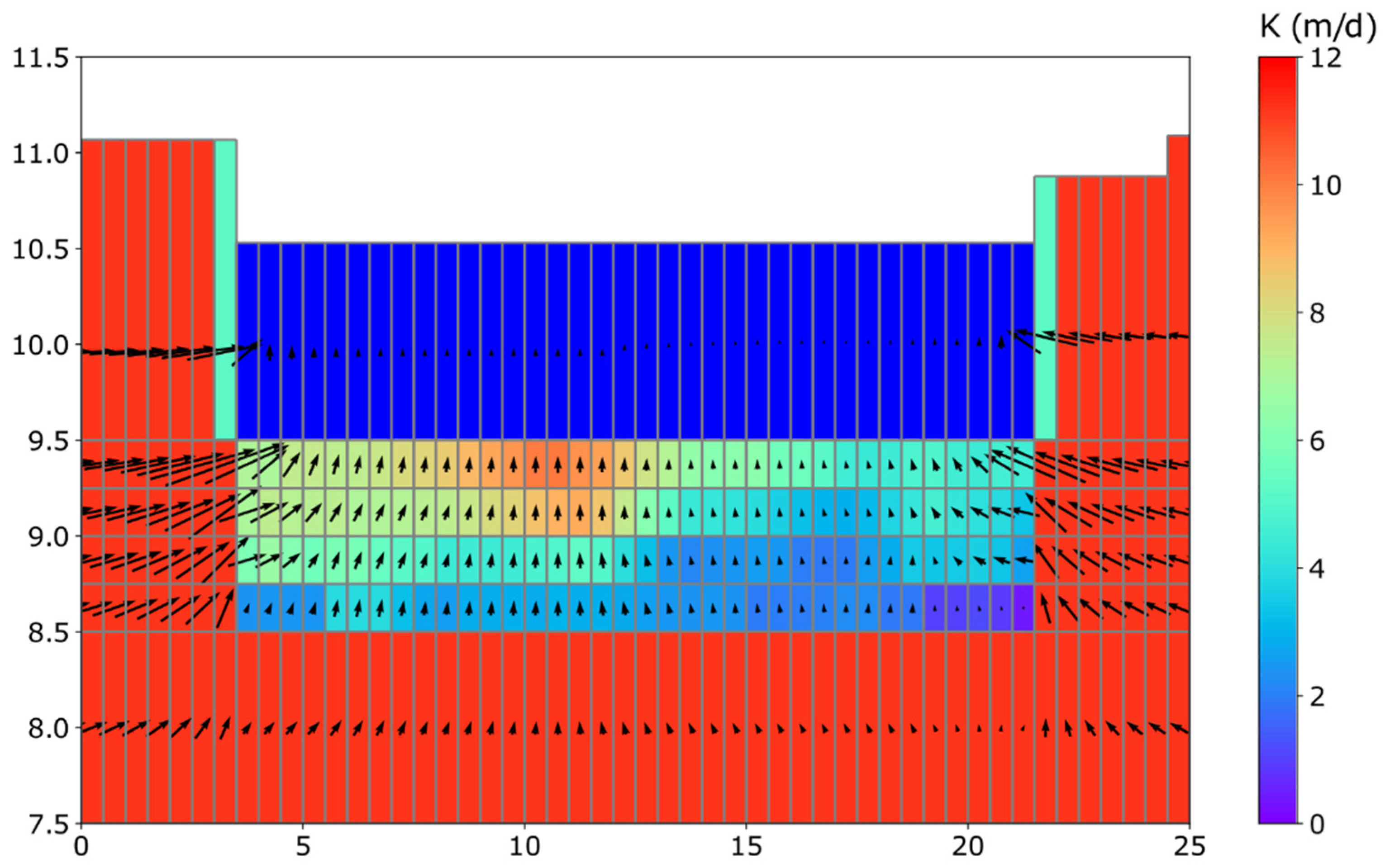Click the colorbar tick label 6
This screenshot has width=1390, height=868.
click(1318, 441)
